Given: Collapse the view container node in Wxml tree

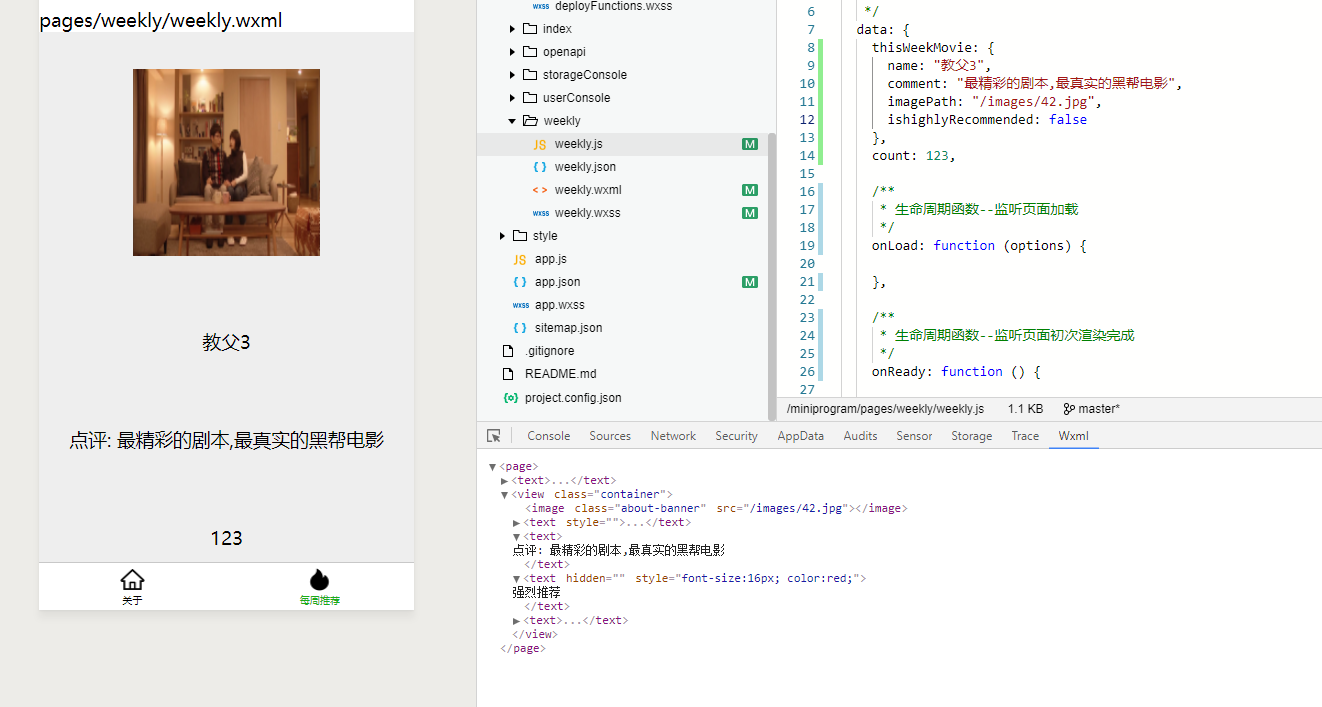Looking at the screenshot, I should point(504,494).
